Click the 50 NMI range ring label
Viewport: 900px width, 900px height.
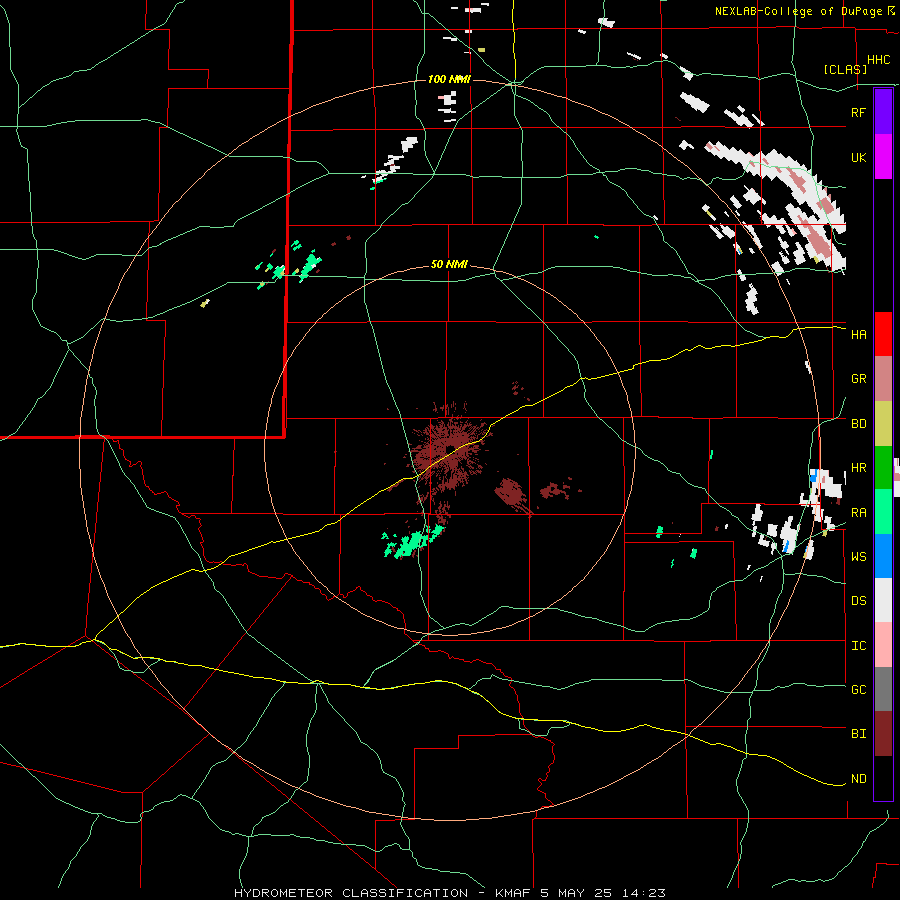point(449,265)
